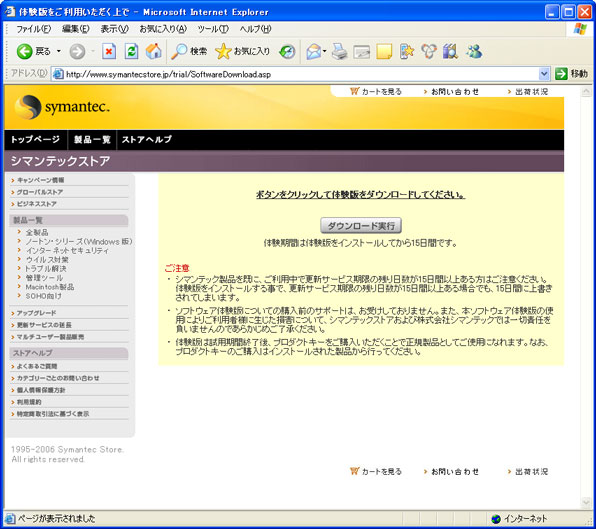
Task: Open インターネットセキュリティ link
Action: 67,250
